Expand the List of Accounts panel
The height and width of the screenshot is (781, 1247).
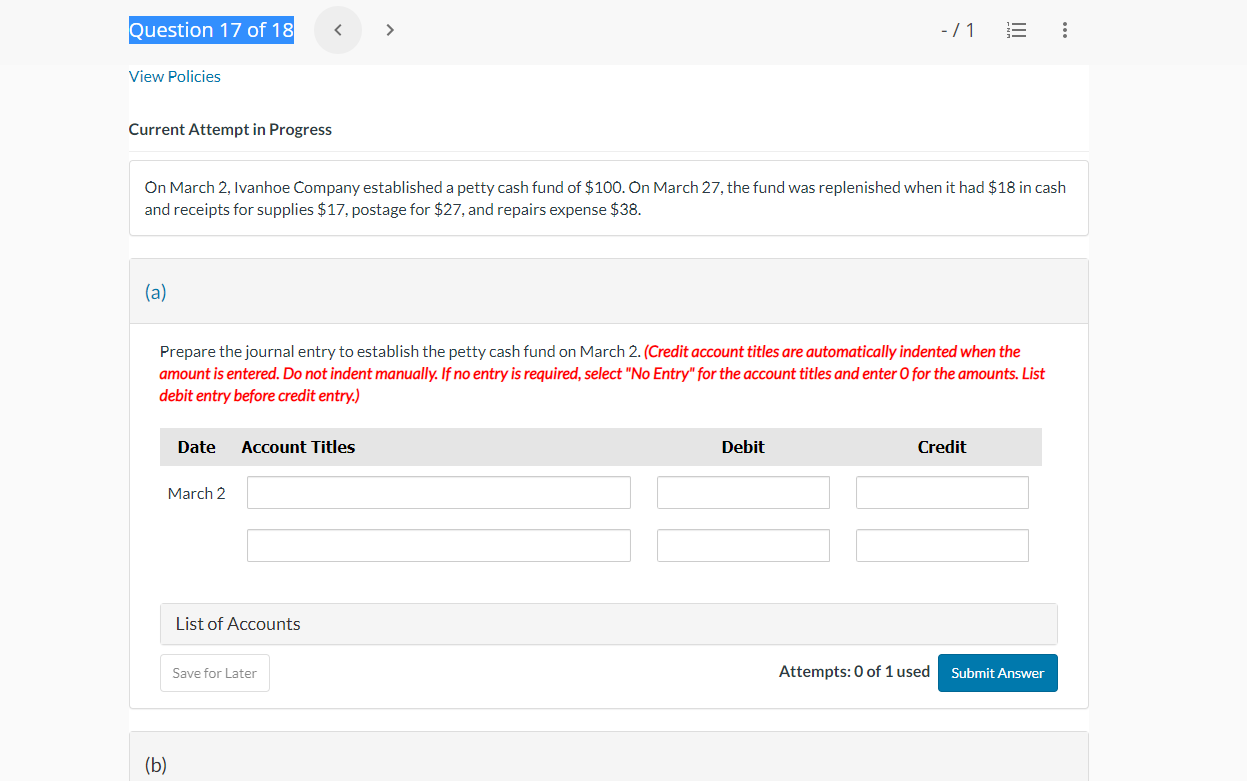point(608,624)
